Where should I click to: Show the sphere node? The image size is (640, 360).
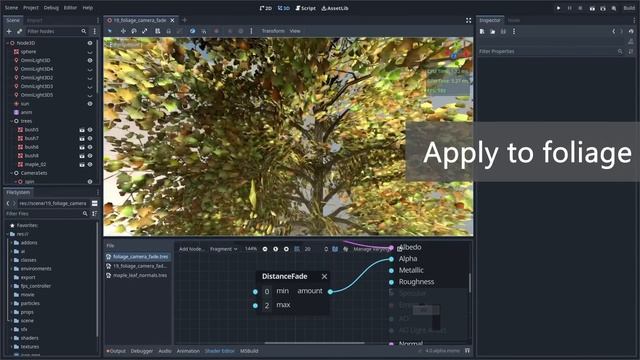[90, 52]
